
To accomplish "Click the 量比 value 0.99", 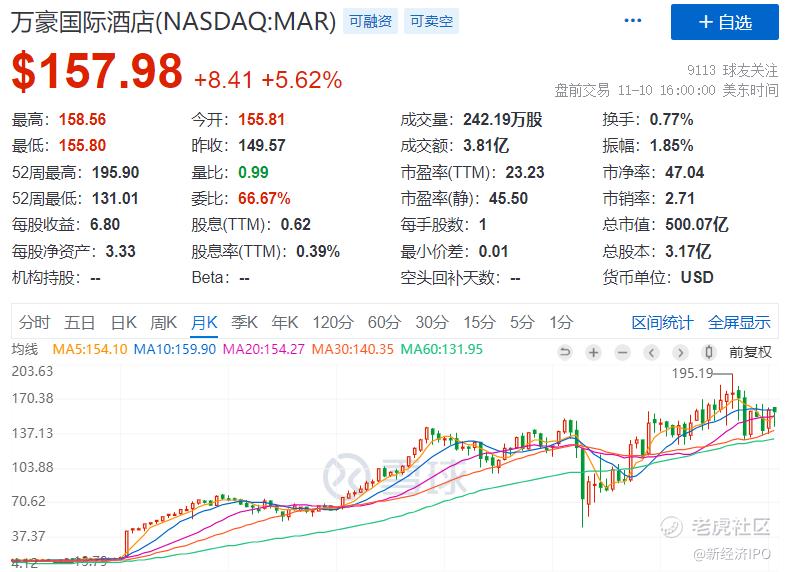I will click(253, 172).
